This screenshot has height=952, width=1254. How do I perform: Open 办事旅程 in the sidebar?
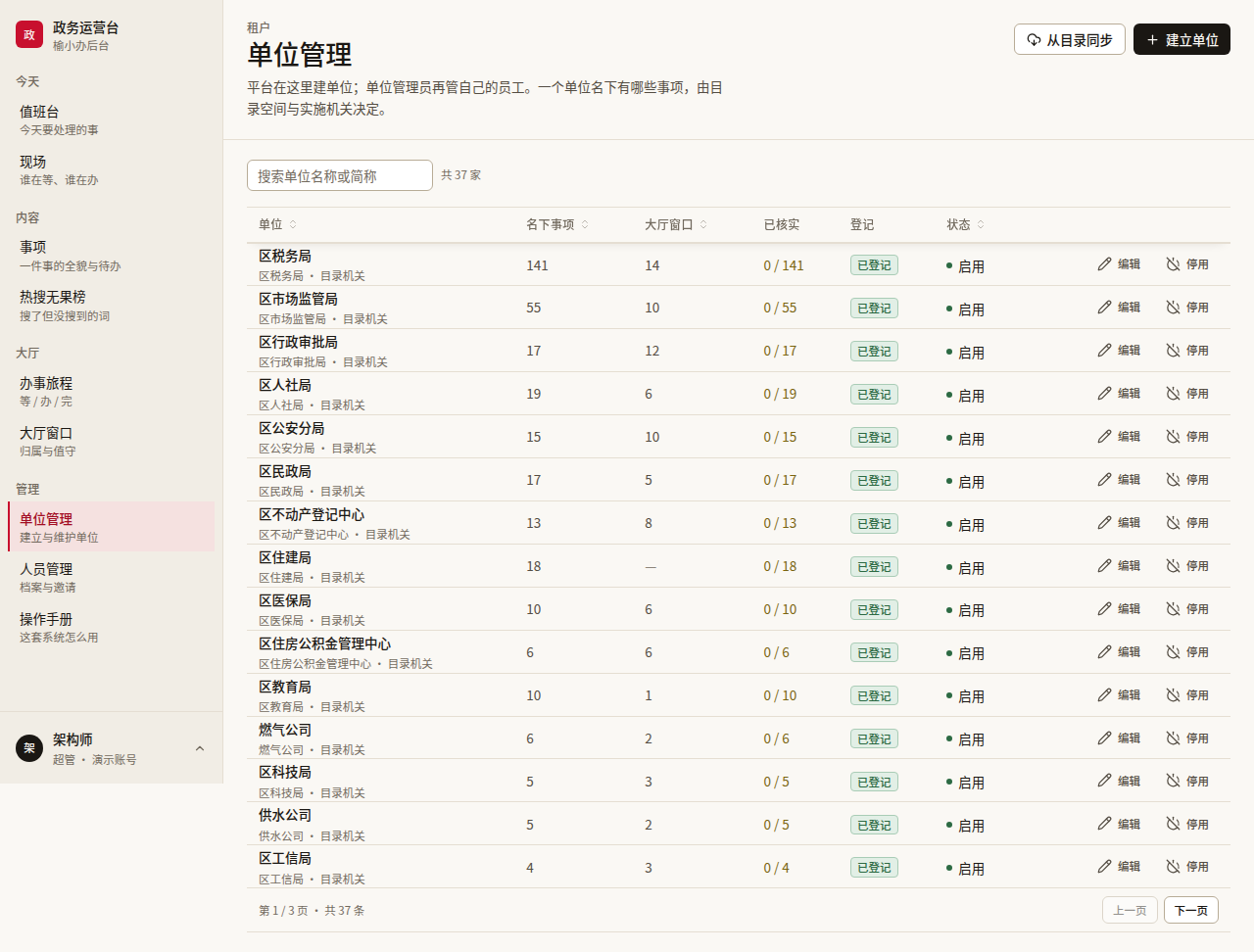tap(111, 392)
